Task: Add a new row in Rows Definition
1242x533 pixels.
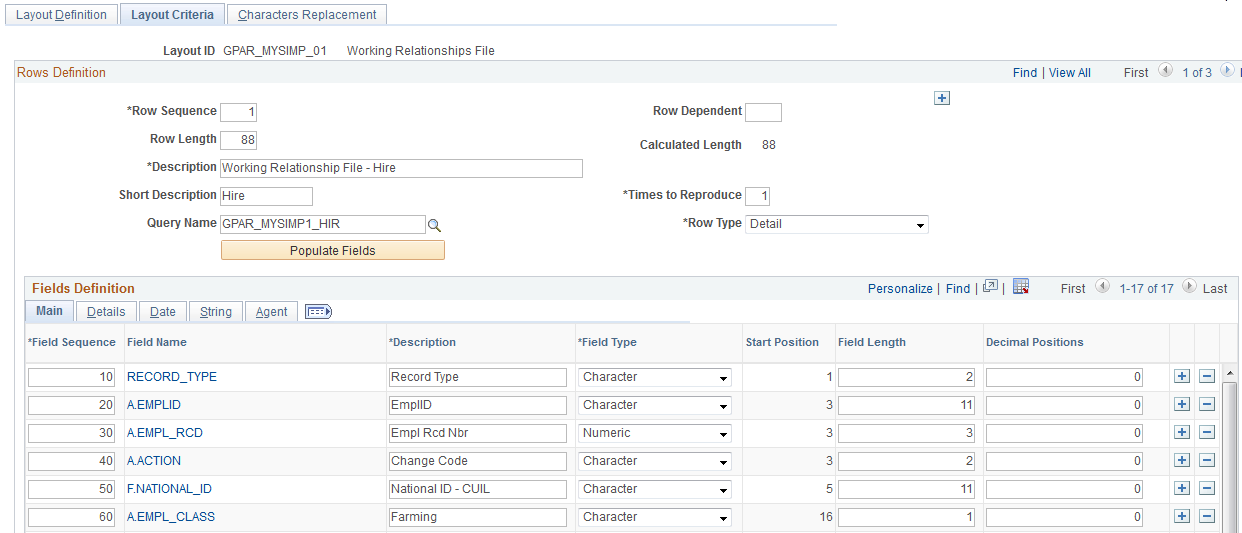Action: 941,98
